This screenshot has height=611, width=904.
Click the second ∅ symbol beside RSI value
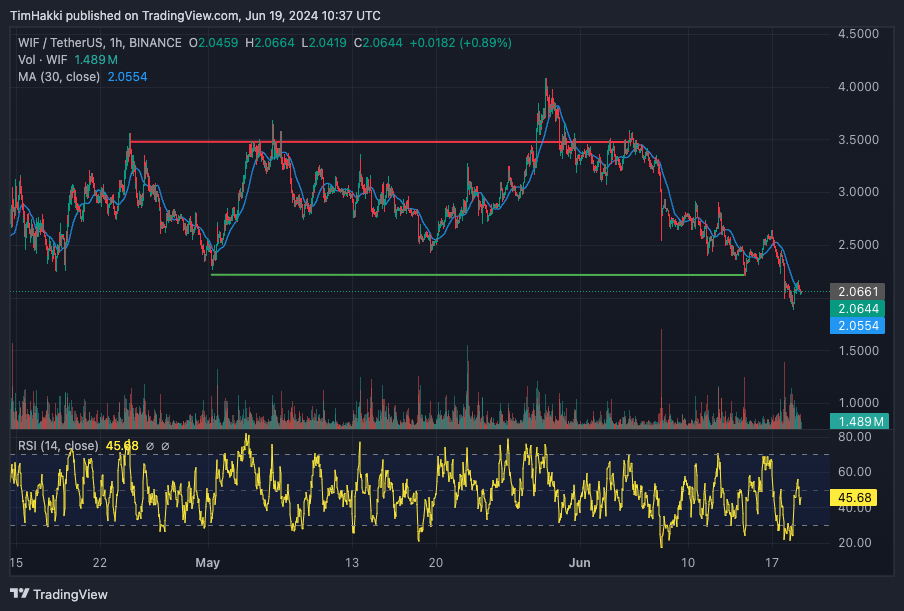click(165, 446)
